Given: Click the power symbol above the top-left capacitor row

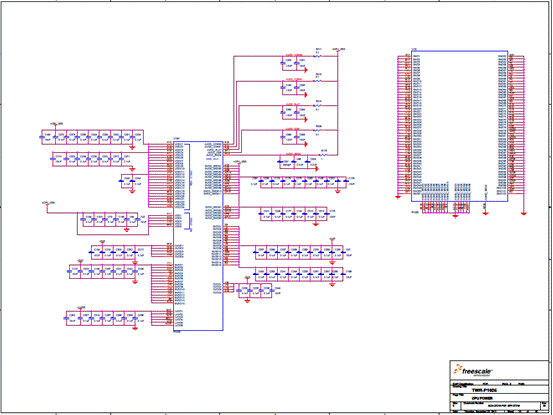Looking at the screenshot, I should 56,126.
